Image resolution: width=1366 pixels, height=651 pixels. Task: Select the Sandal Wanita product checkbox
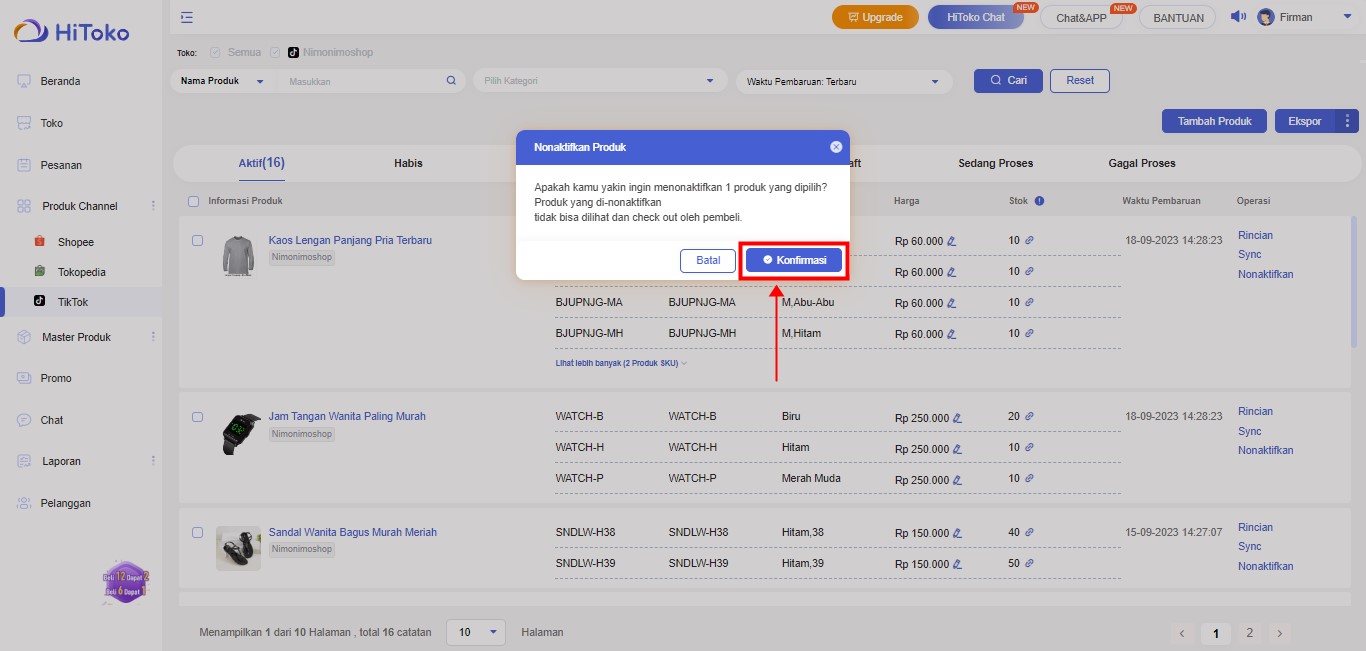coord(197,533)
